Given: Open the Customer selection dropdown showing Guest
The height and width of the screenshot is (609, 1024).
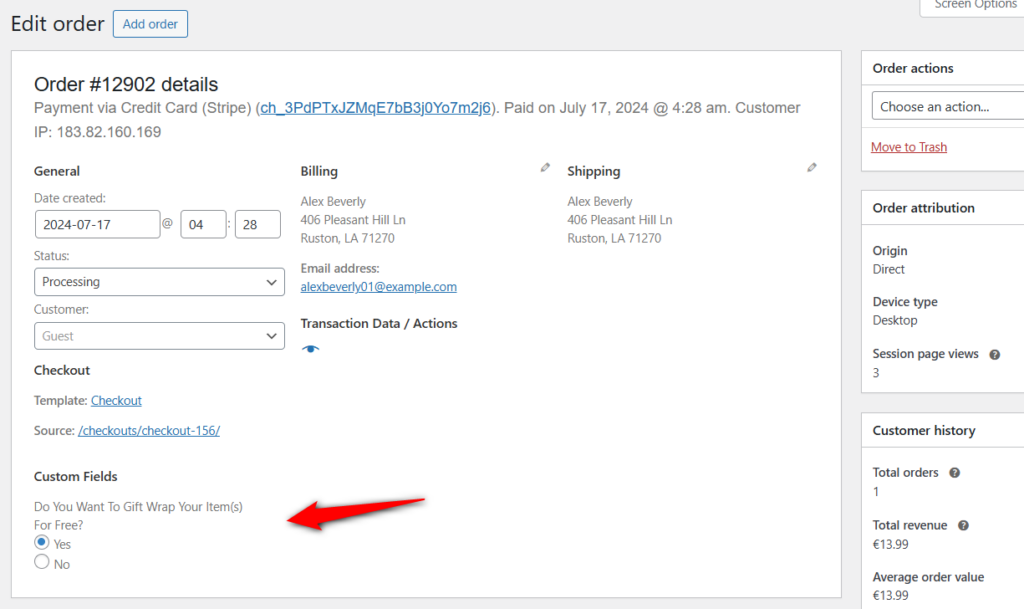Looking at the screenshot, I should click(159, 334).
